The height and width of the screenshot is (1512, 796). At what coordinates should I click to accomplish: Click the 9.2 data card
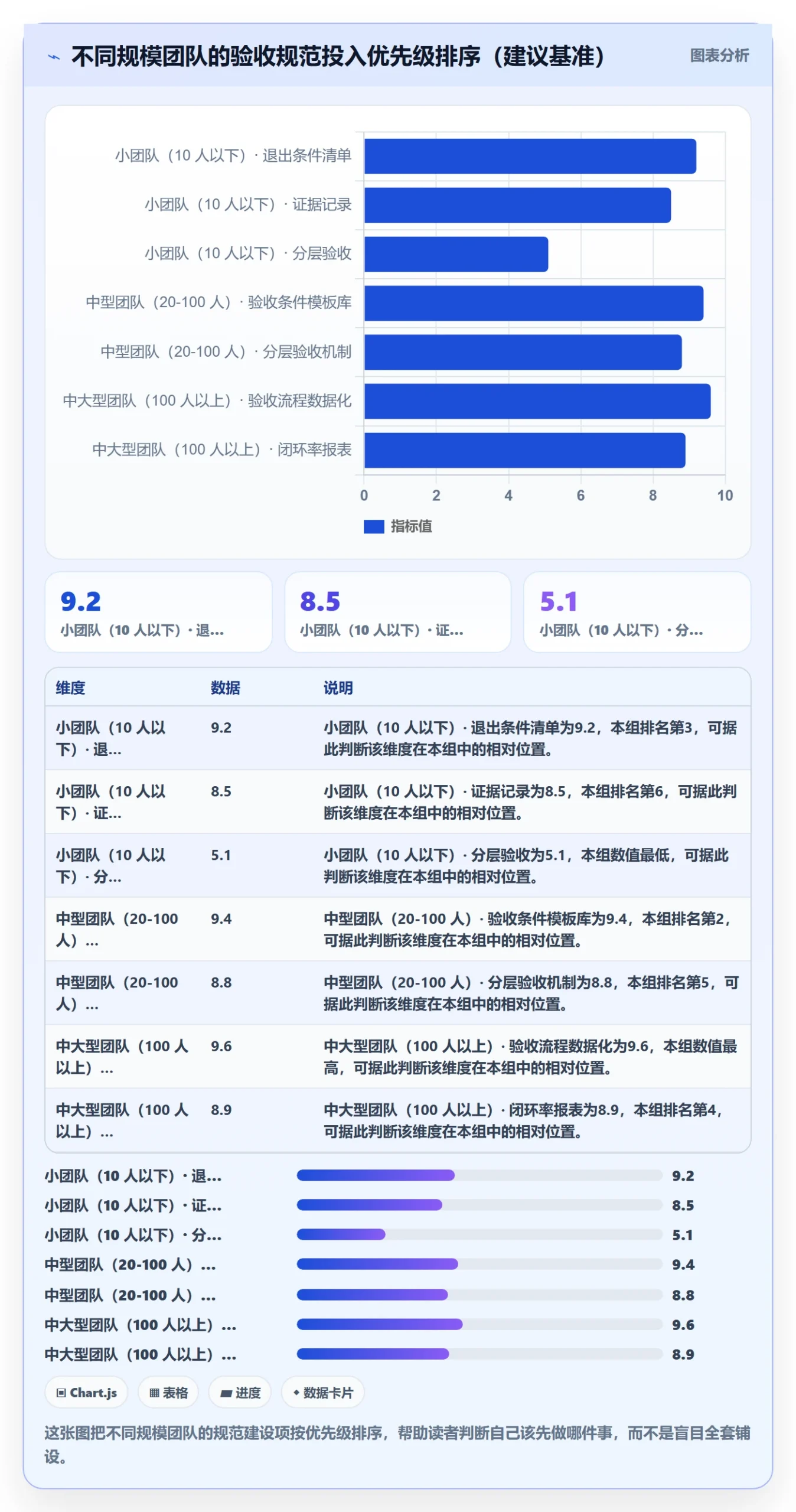(x=158, y=611)
